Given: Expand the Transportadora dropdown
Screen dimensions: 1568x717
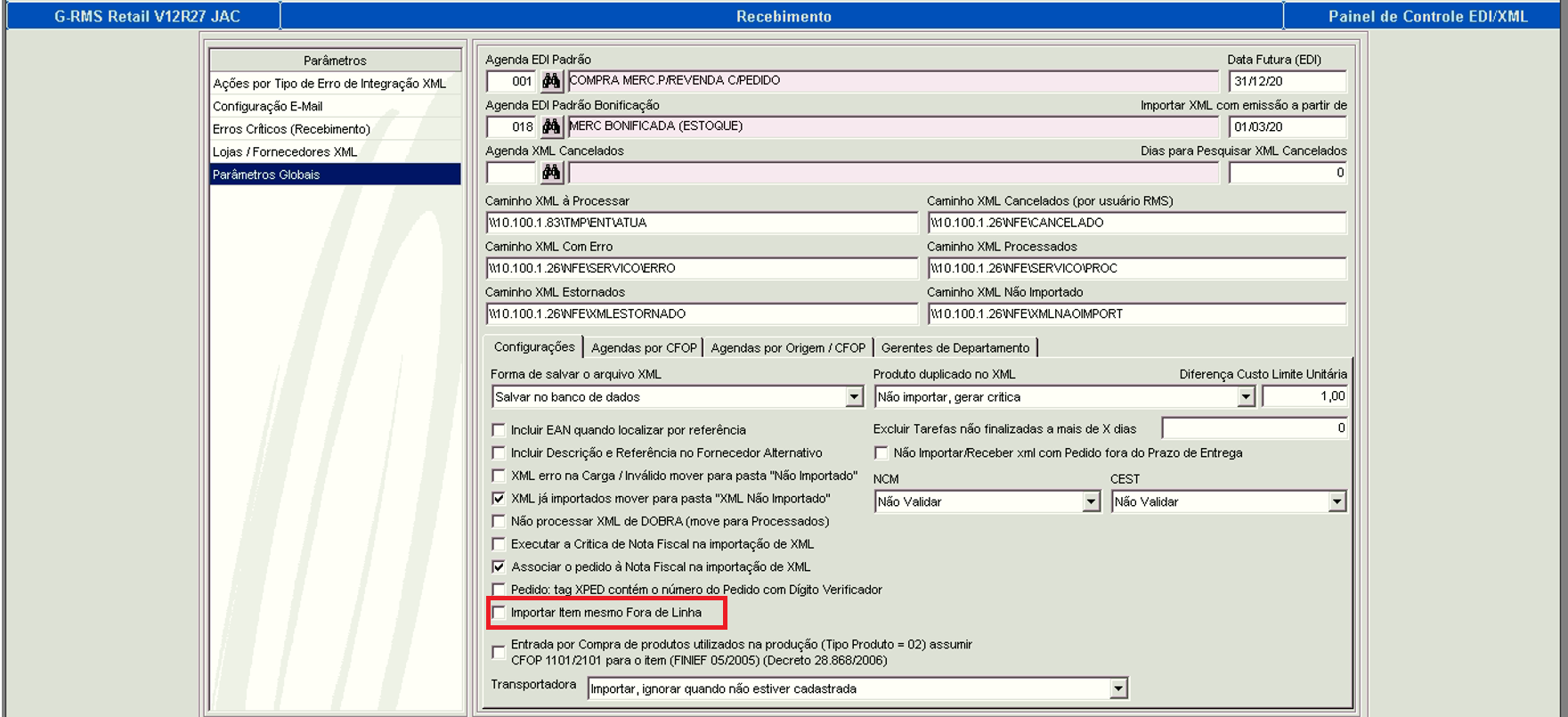Looking at the screenshot, I should 1118,688.
